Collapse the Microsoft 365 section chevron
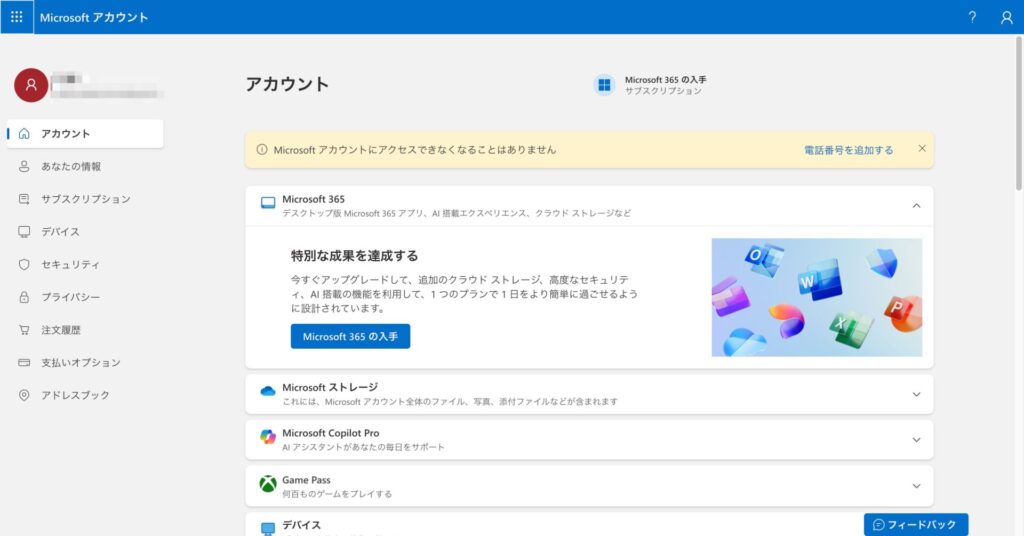This screenshot has height=536, width=1024. (916, 205)
